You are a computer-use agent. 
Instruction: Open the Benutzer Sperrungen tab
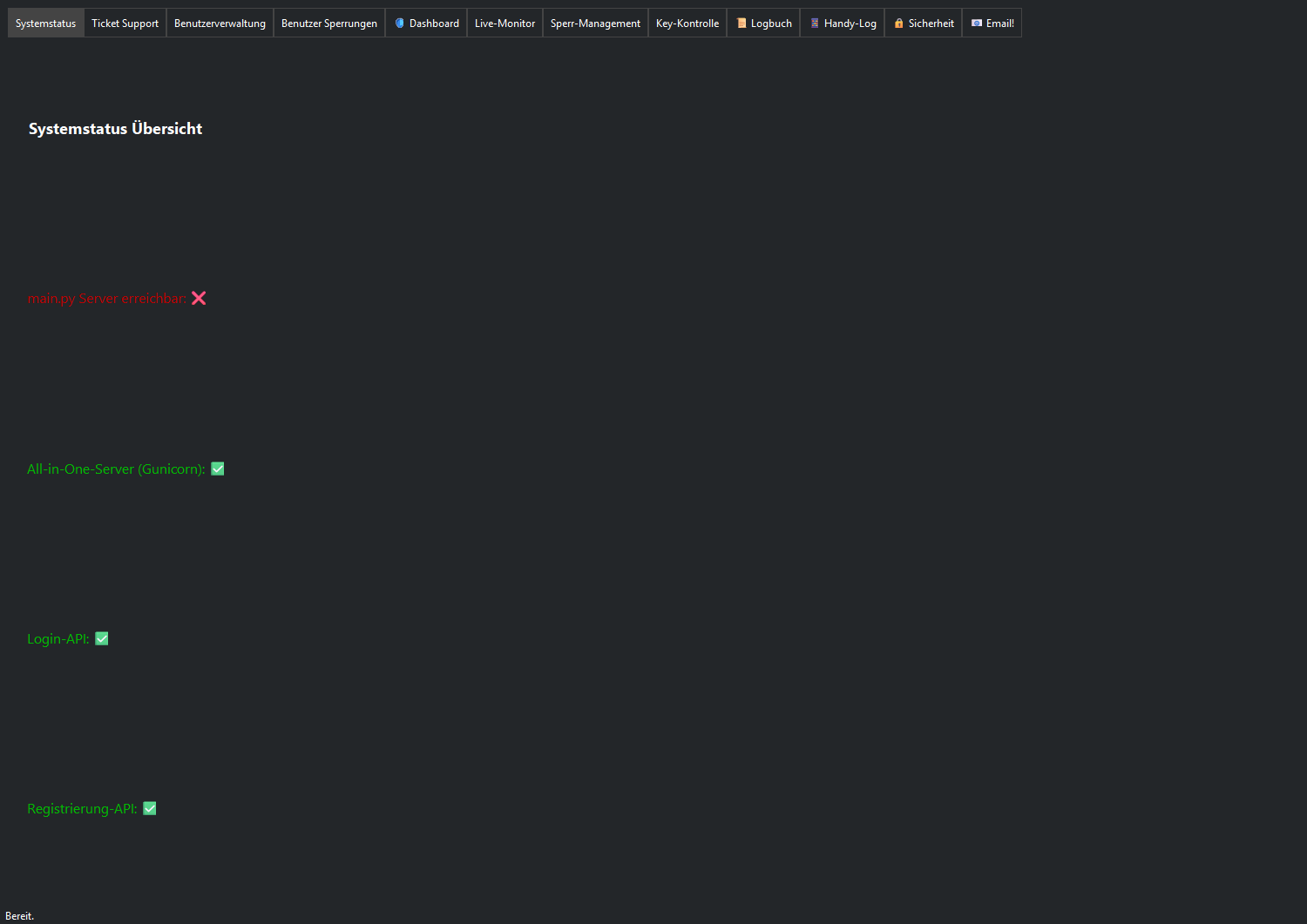328,23
